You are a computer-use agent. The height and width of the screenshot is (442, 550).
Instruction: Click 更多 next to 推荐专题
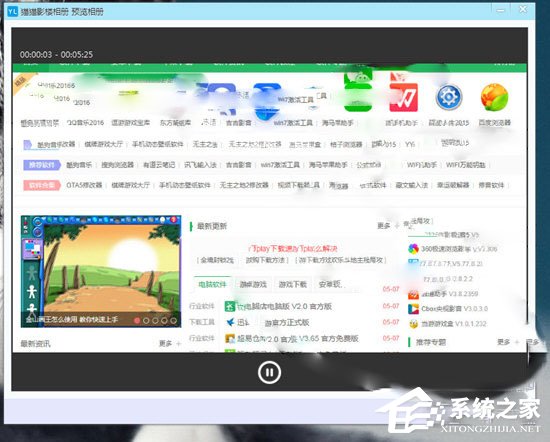pos(504,342)
